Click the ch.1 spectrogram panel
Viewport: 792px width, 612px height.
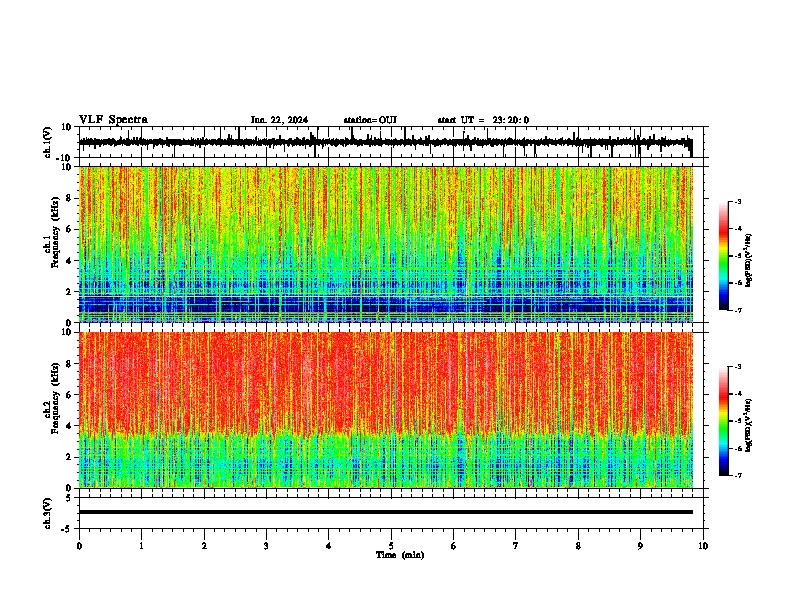pyautogui.click(x=391, y=244)
